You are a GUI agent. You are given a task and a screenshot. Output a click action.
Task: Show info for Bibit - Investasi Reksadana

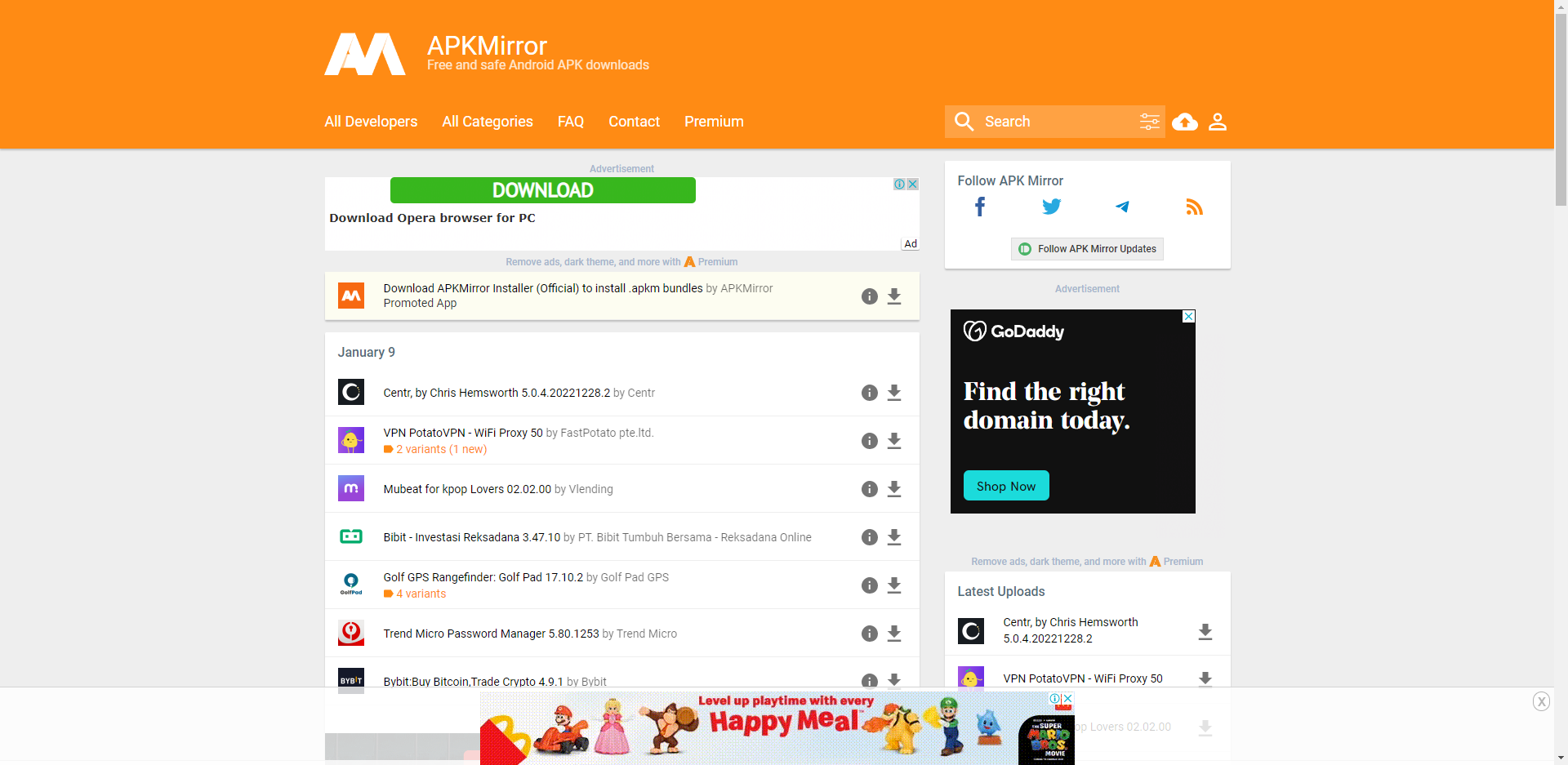point(870,537)
